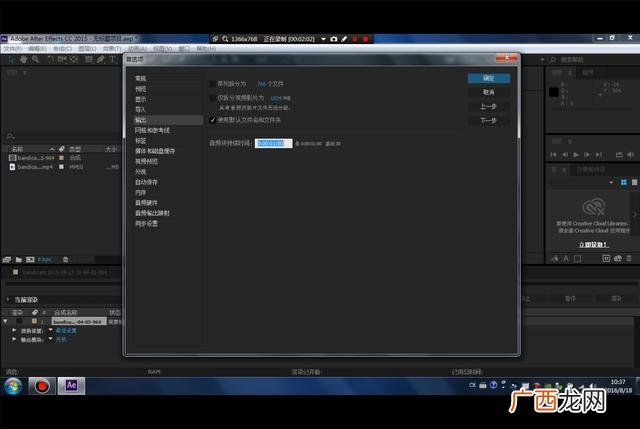Click 取消 Cancel button in Preferences
Screen dimensions: 640x429
(489, 92)
